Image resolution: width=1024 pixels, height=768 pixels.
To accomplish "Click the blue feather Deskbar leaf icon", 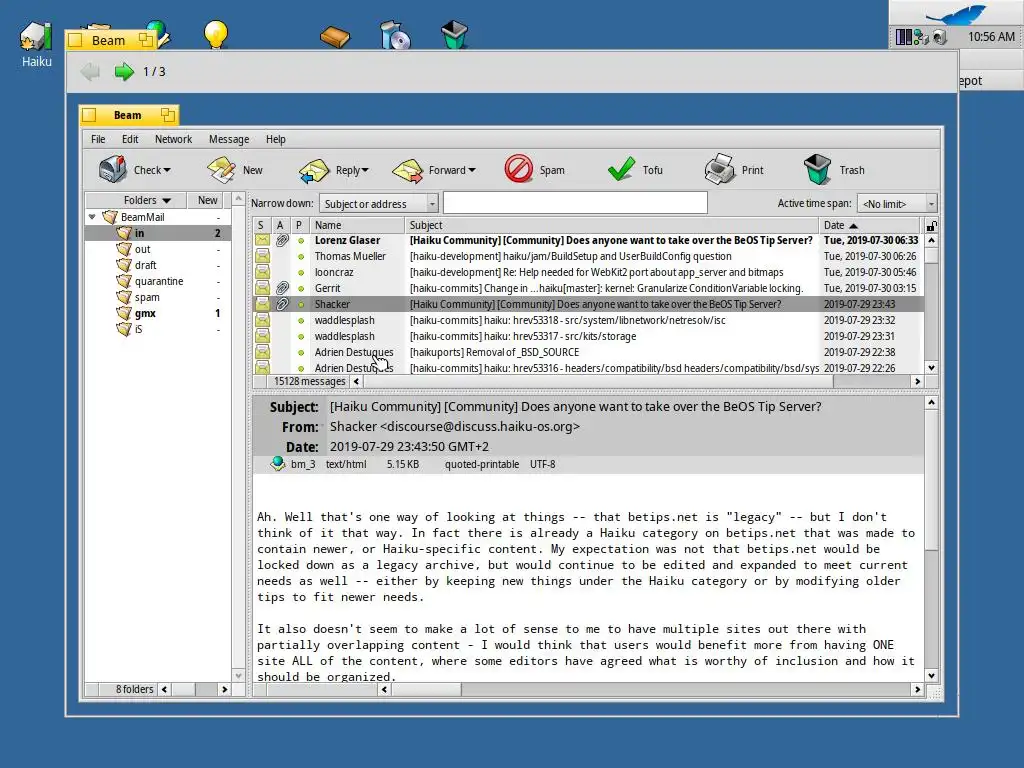I will tap(955, 14).
